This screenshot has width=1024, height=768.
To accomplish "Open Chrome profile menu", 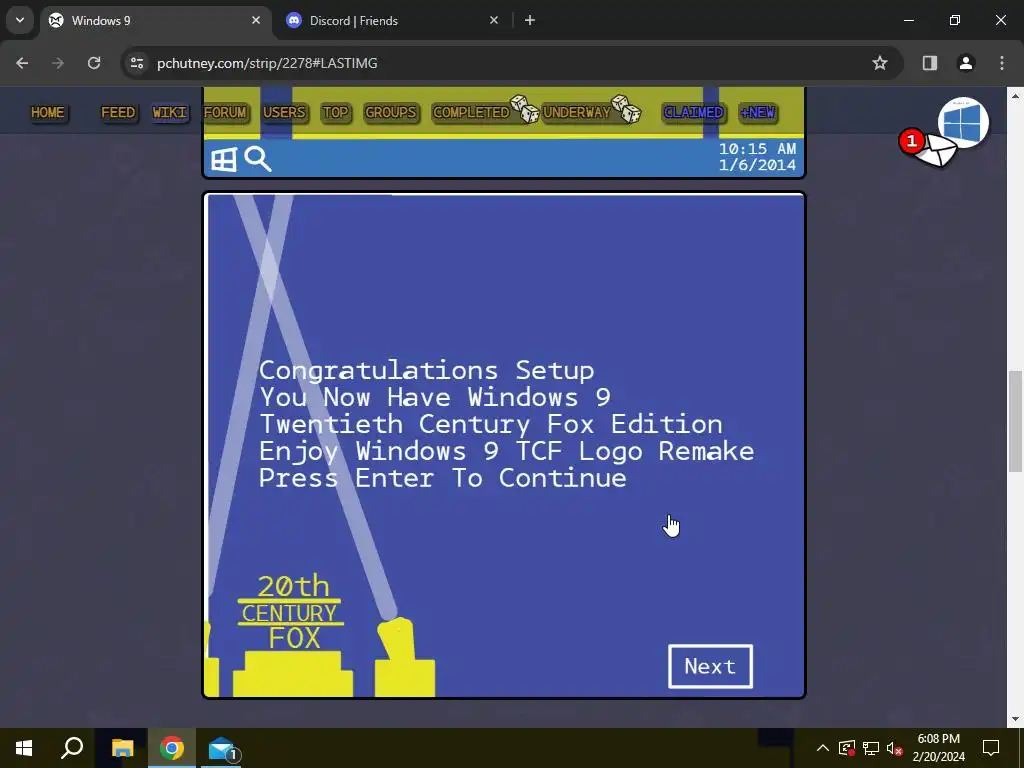I will 966,63.
